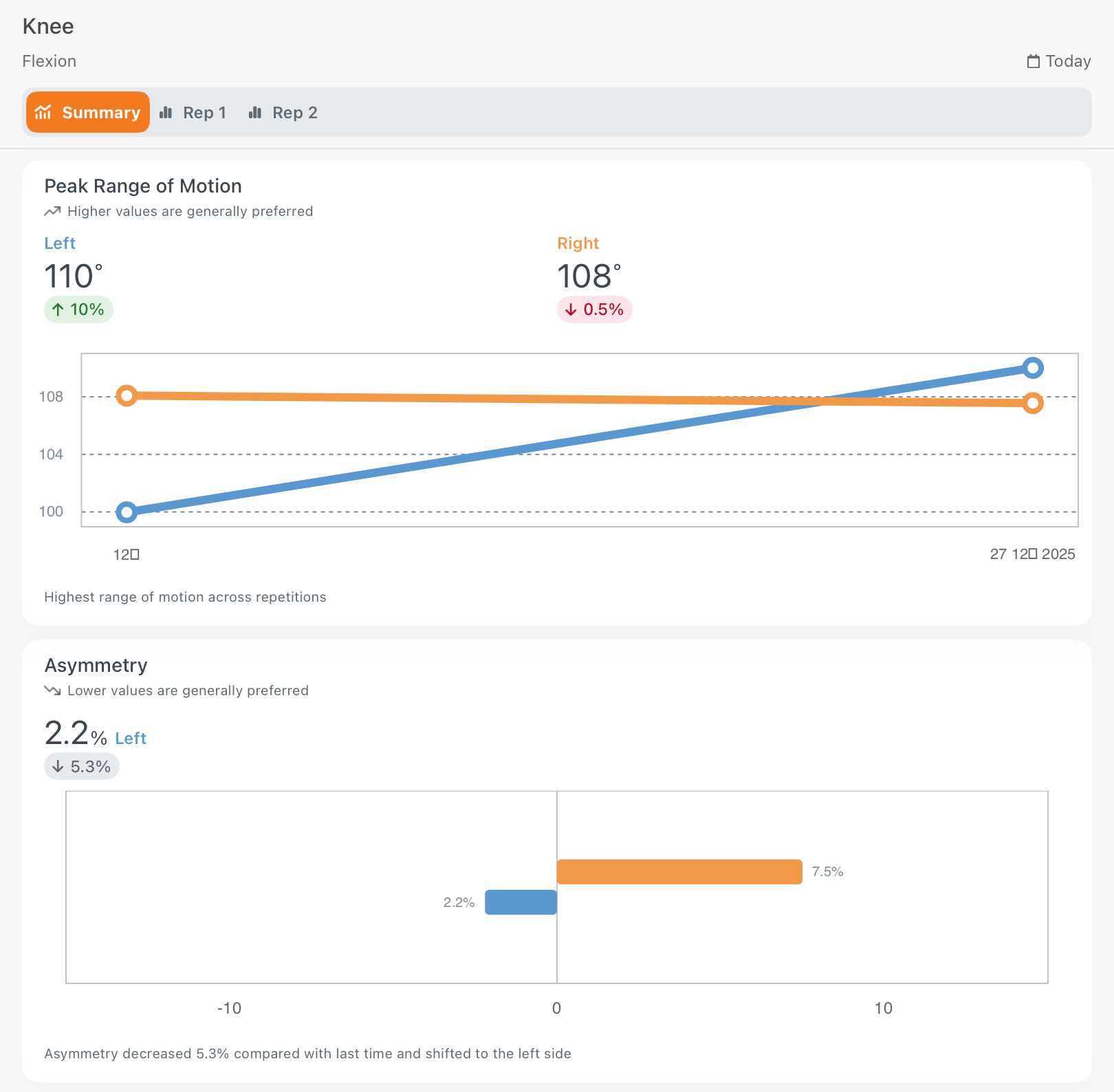Click the orange 7.5% asymmetry bar
Viewport: 1114px width, 1092px height.
pyautogui.click(x=679, y=872)
